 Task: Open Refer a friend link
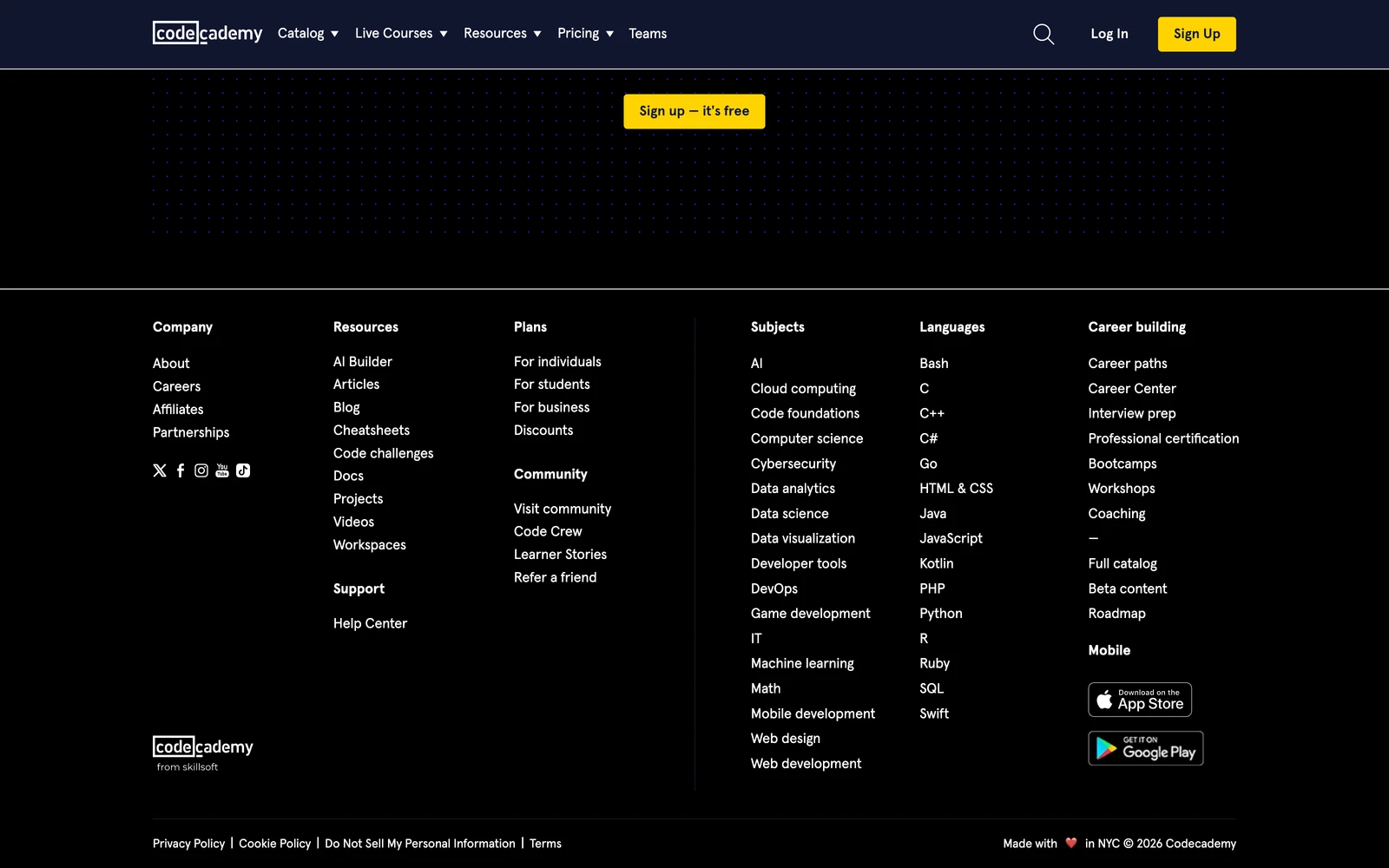tap(555, 577)
